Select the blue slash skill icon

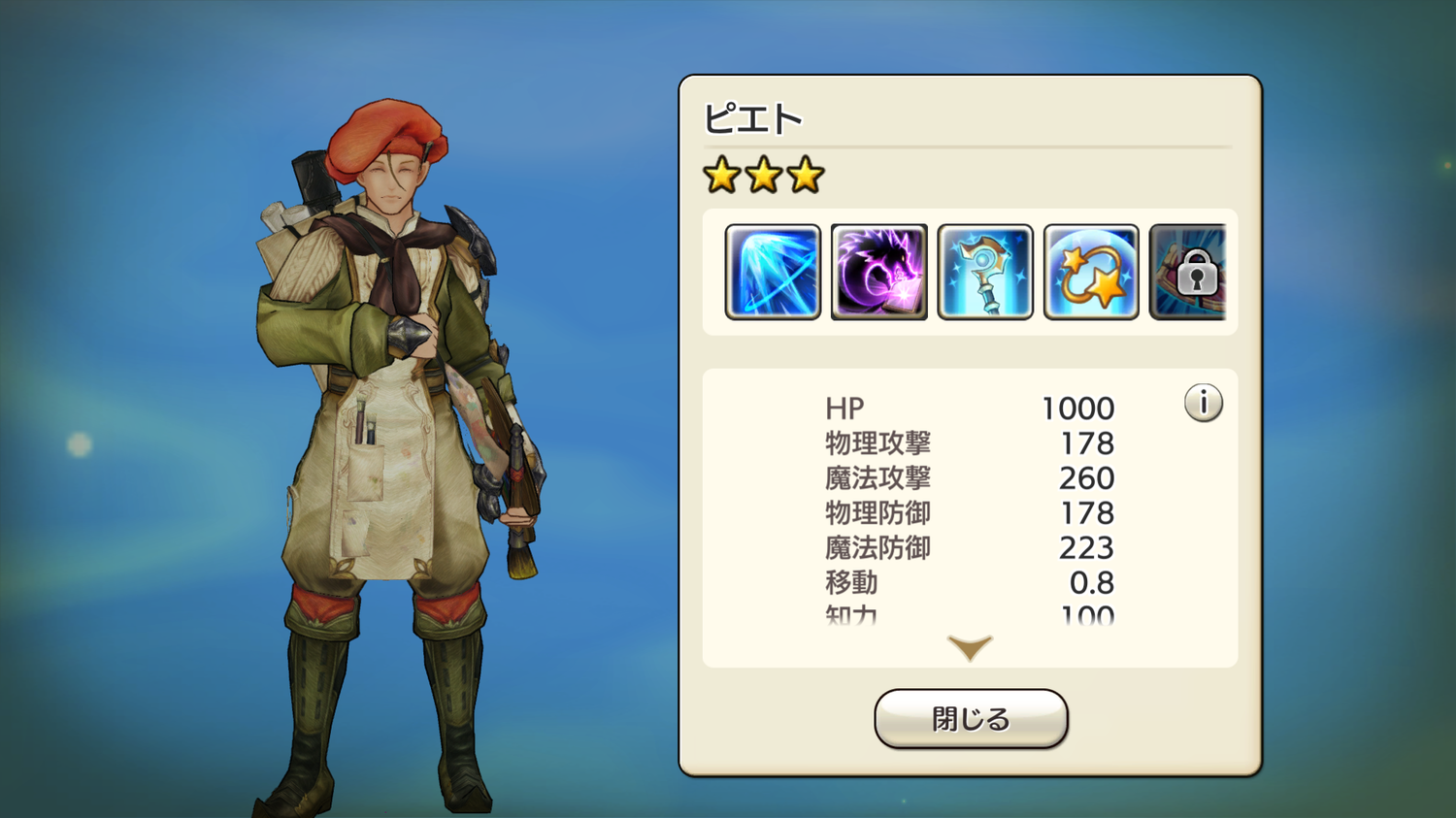pyautogui.click(x=773, y=272)
